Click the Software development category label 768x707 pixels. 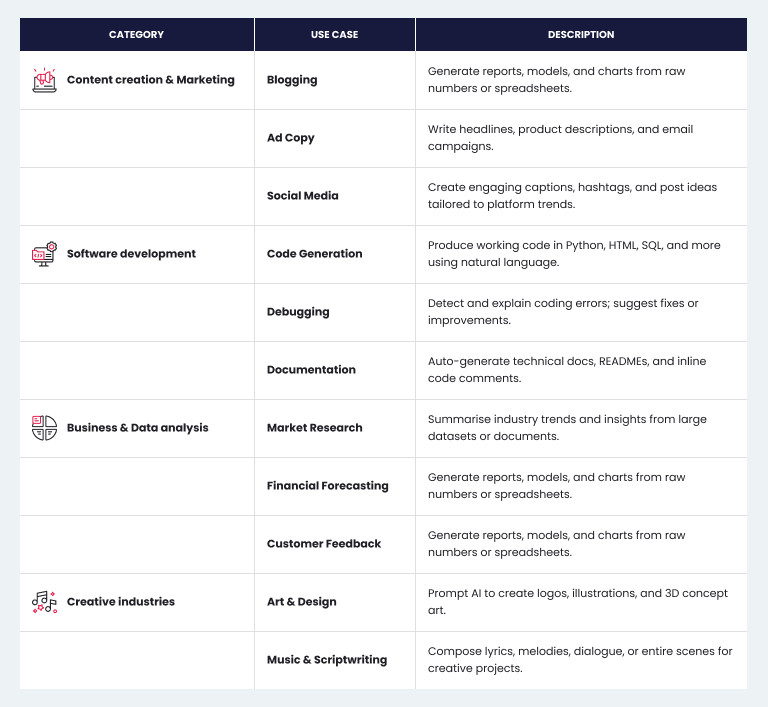point(131,254)
